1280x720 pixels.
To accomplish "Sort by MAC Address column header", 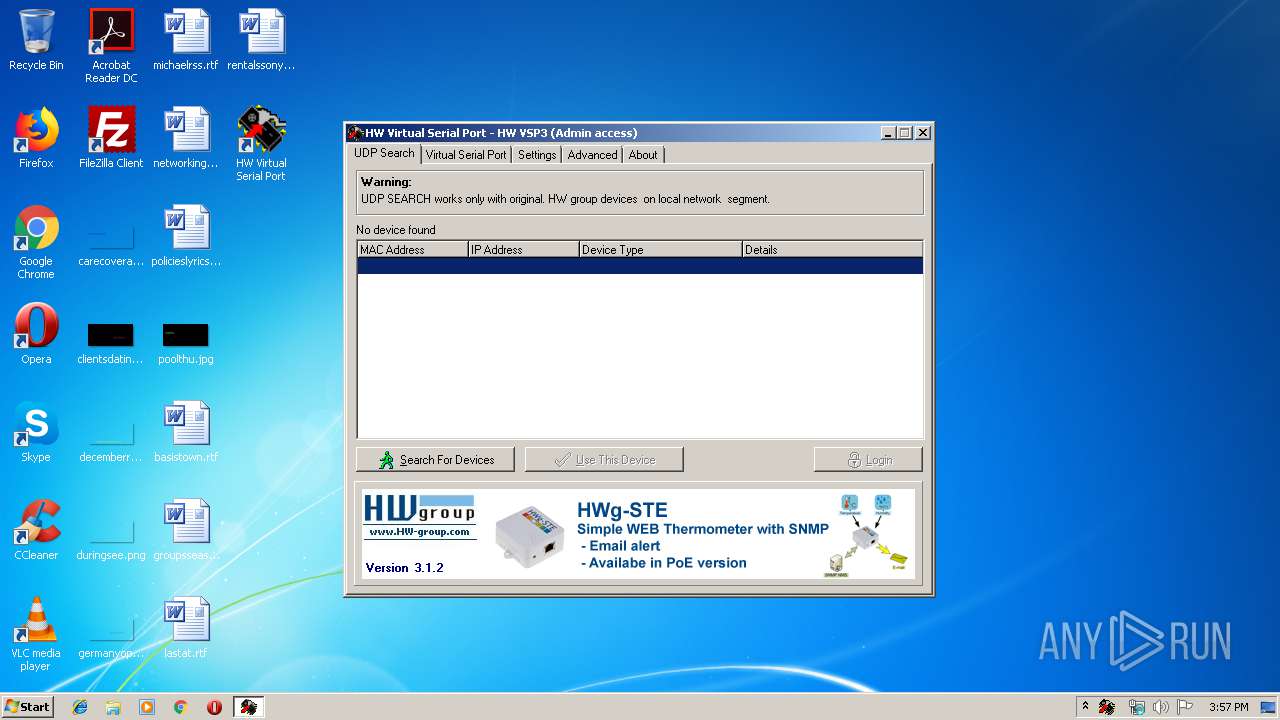I will (x=412, y=250).
